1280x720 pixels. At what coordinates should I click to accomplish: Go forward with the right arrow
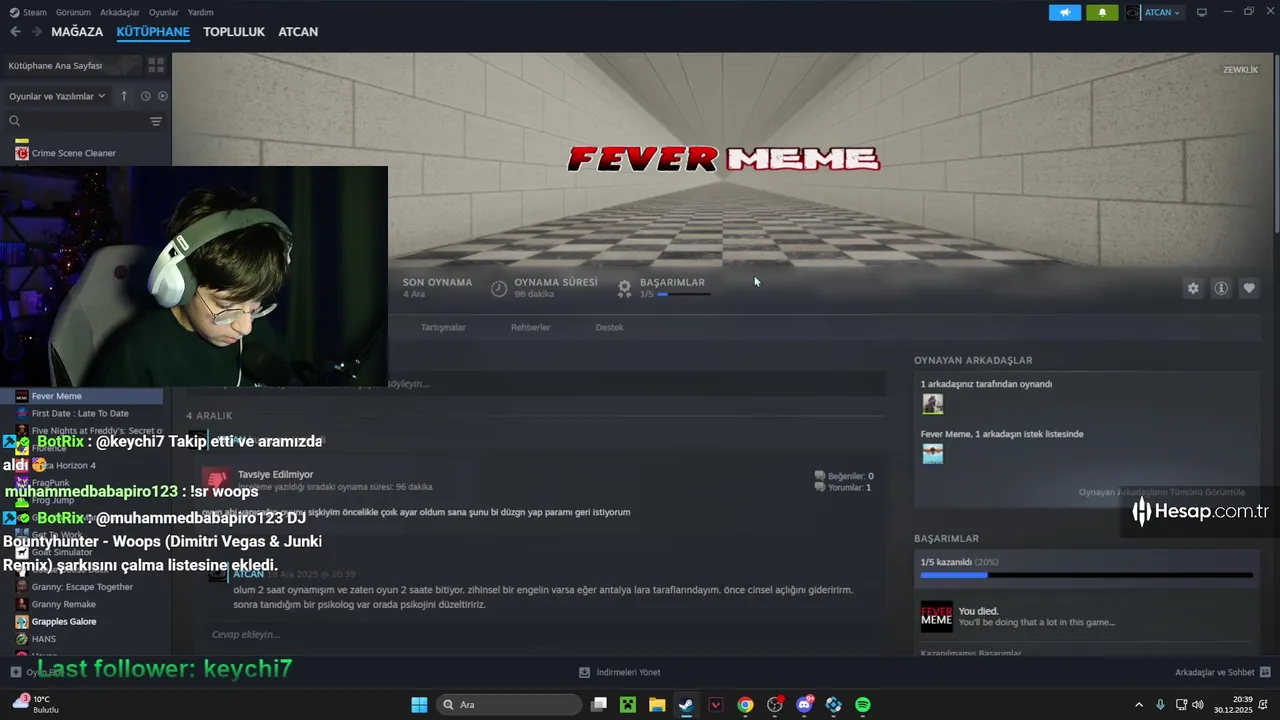pos(37,32)
